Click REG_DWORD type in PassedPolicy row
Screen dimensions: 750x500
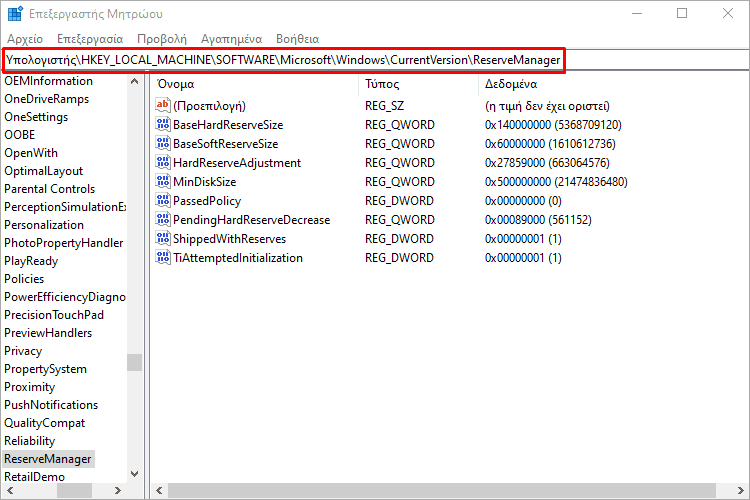click(x=399, y=200)
